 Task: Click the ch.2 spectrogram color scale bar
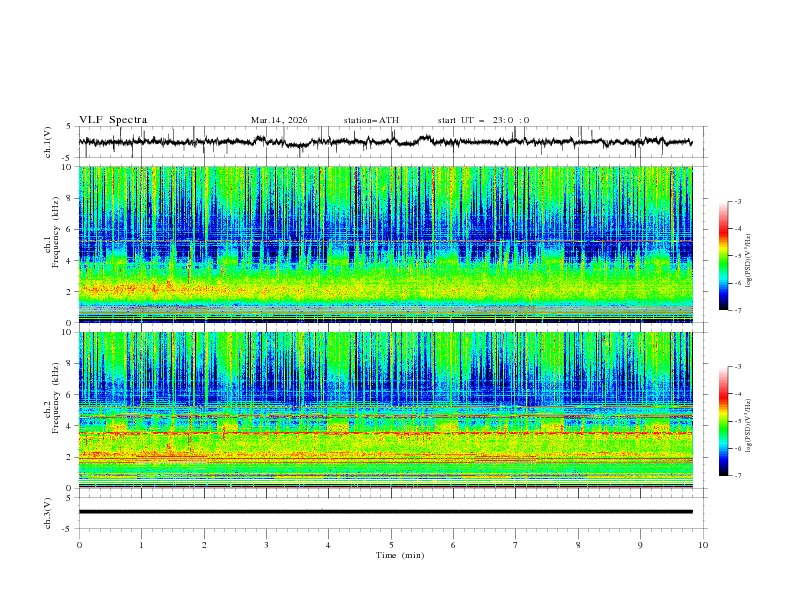(x=723, y=421)
